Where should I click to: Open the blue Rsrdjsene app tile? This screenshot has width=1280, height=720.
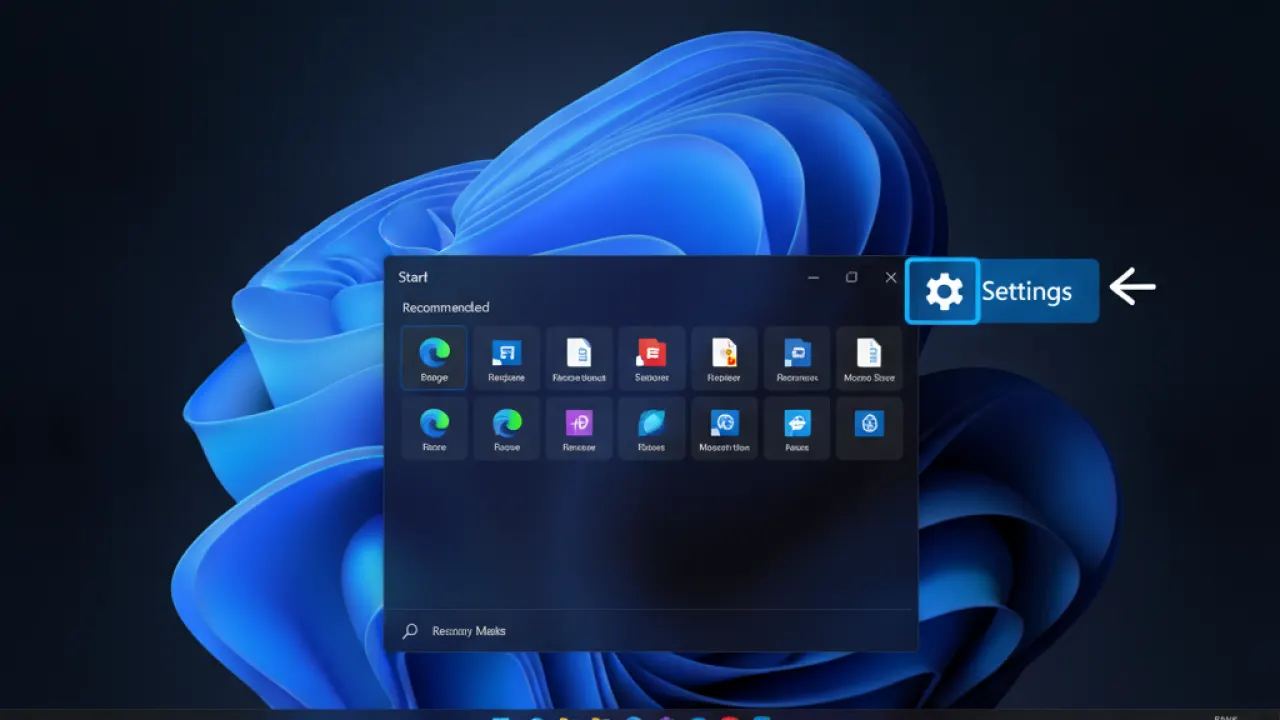pos(506,358)
